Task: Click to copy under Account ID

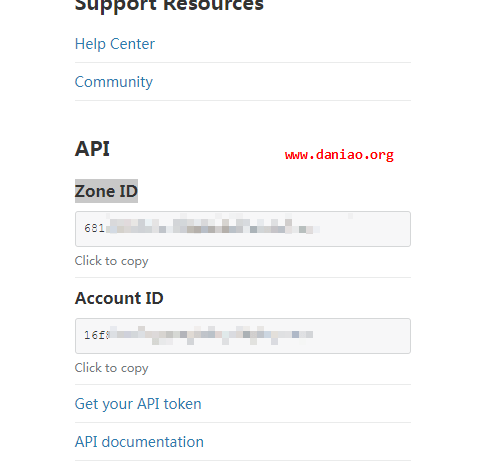Action: point(112,368)
